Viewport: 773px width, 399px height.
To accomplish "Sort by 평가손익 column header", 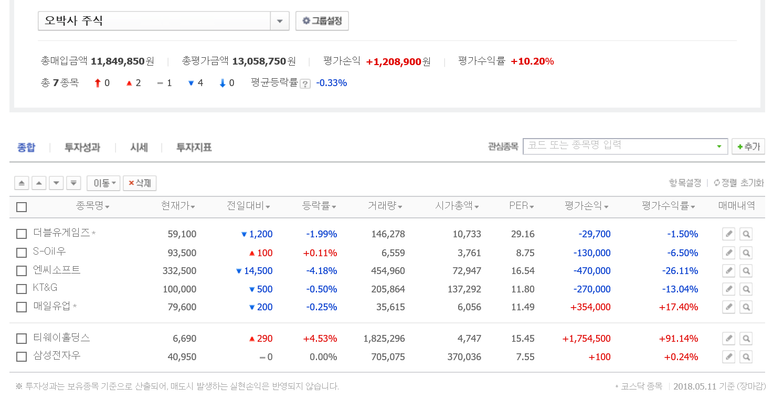I will [586, 206].
